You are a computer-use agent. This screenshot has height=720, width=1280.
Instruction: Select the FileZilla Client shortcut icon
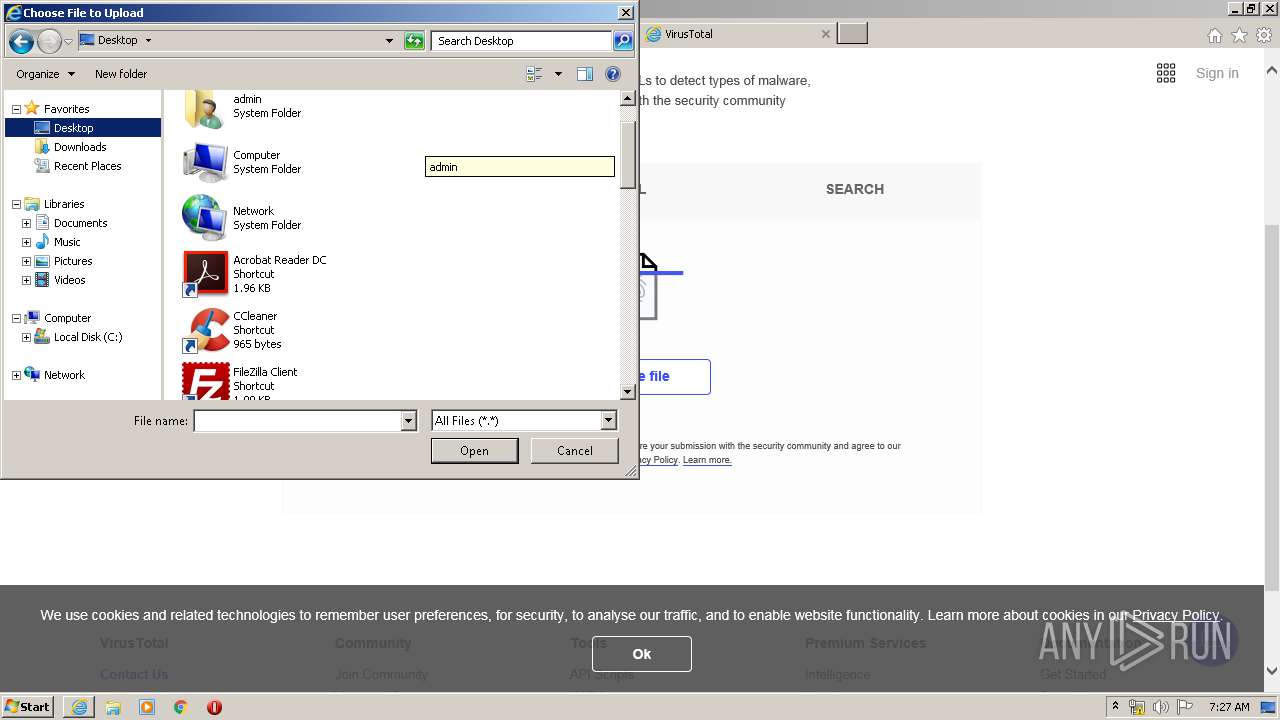205,381
